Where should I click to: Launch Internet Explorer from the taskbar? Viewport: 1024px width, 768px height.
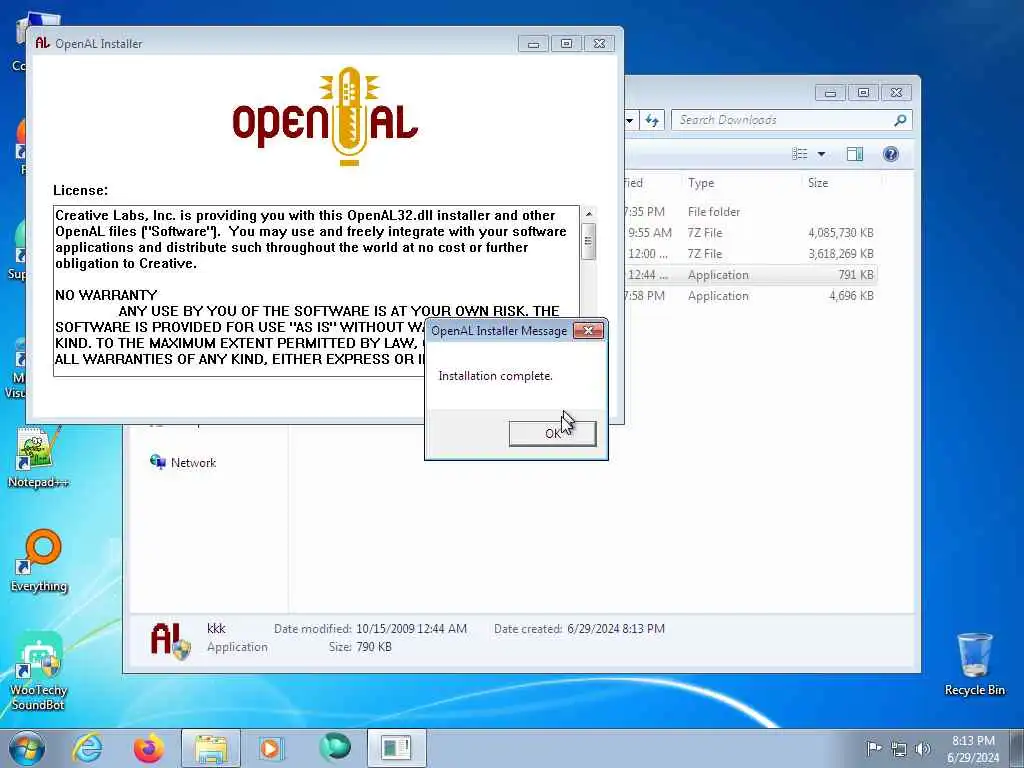pyautogui.click(x=88, y=748)
